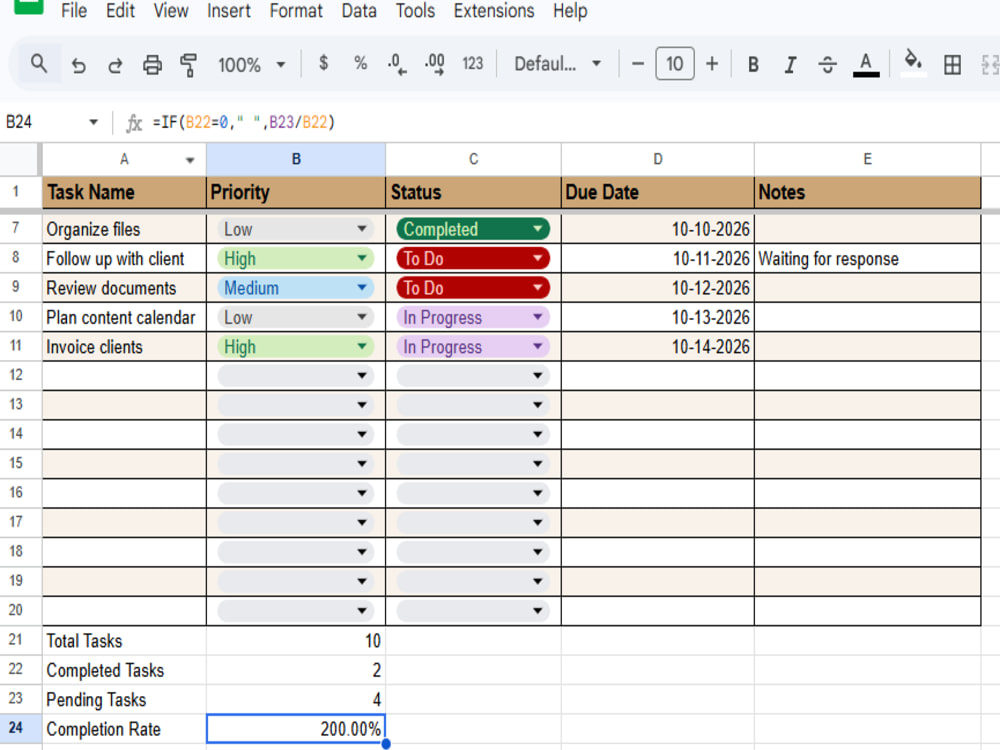Open the name box dropdown arrow
The height and width of the screenshot is (750, 1000).
click(93, 122)
